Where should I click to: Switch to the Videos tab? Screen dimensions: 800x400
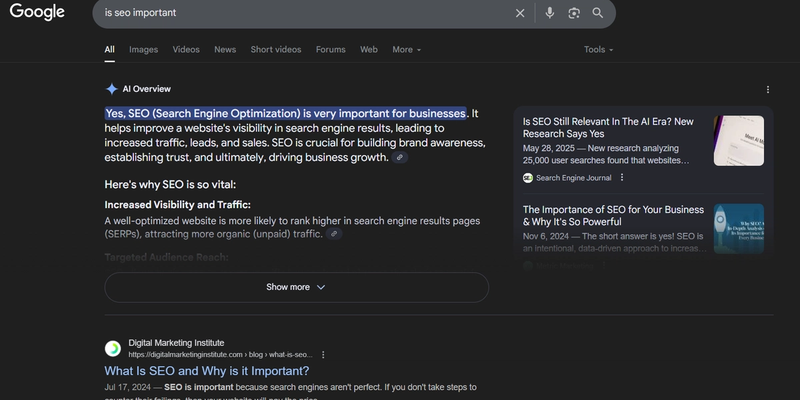click(x=186, y=49)
